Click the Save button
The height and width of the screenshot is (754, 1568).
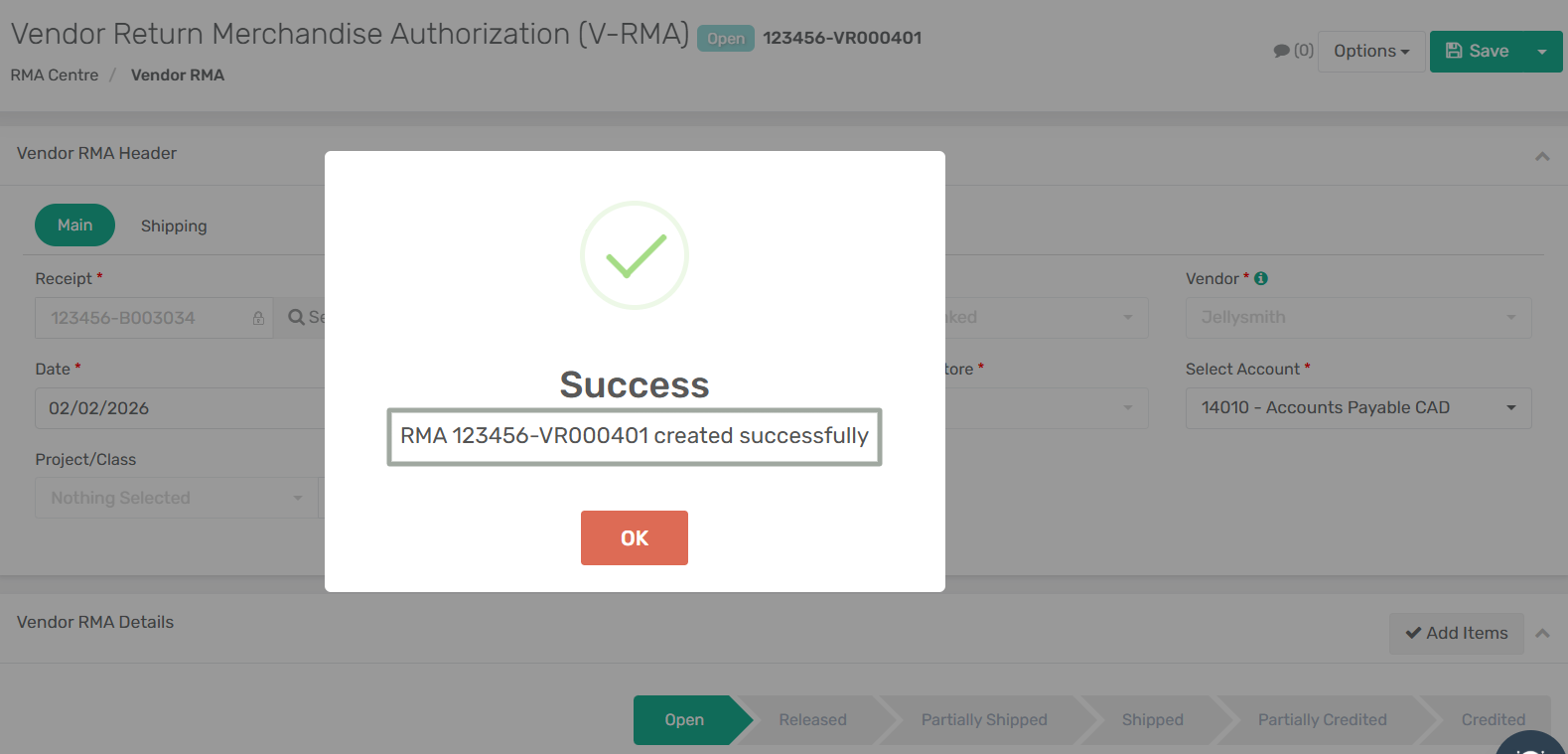[1477, 52]
